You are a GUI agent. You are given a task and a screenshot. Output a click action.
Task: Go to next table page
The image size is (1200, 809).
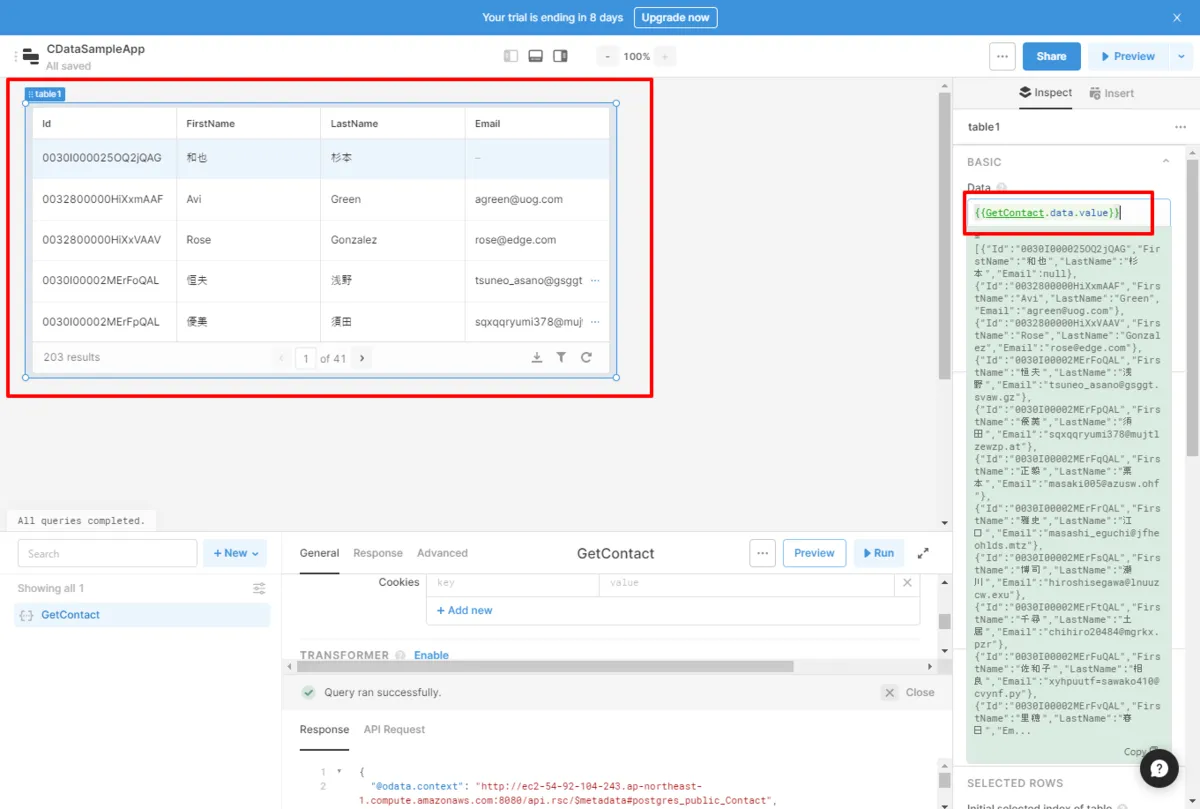click(x=362, y=358)
